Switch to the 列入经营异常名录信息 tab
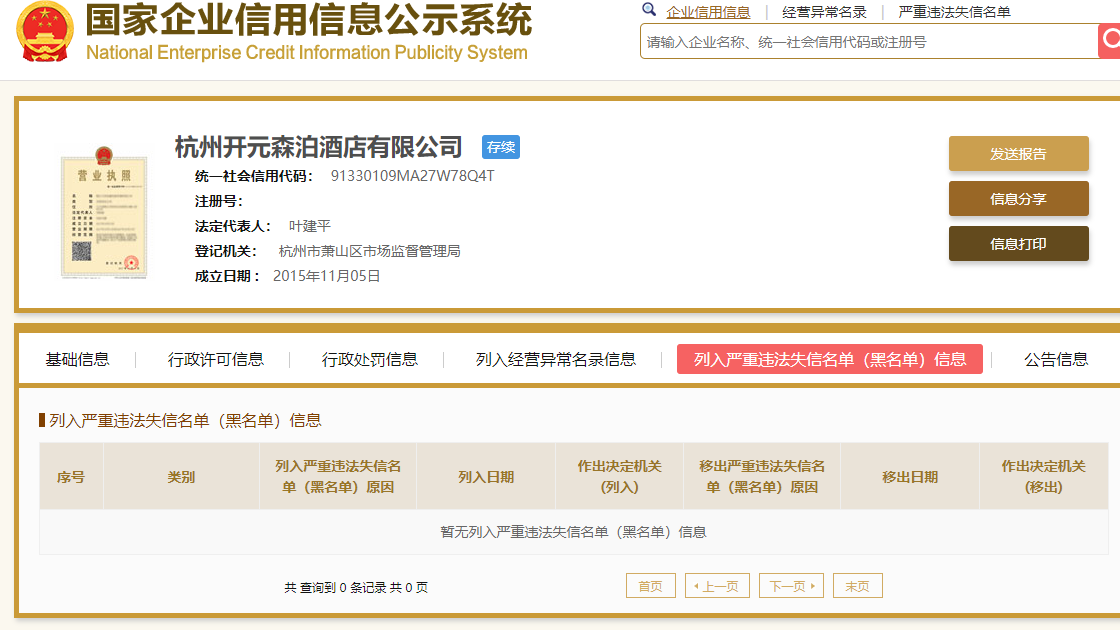1120x630 pixels. pos(556,359)
